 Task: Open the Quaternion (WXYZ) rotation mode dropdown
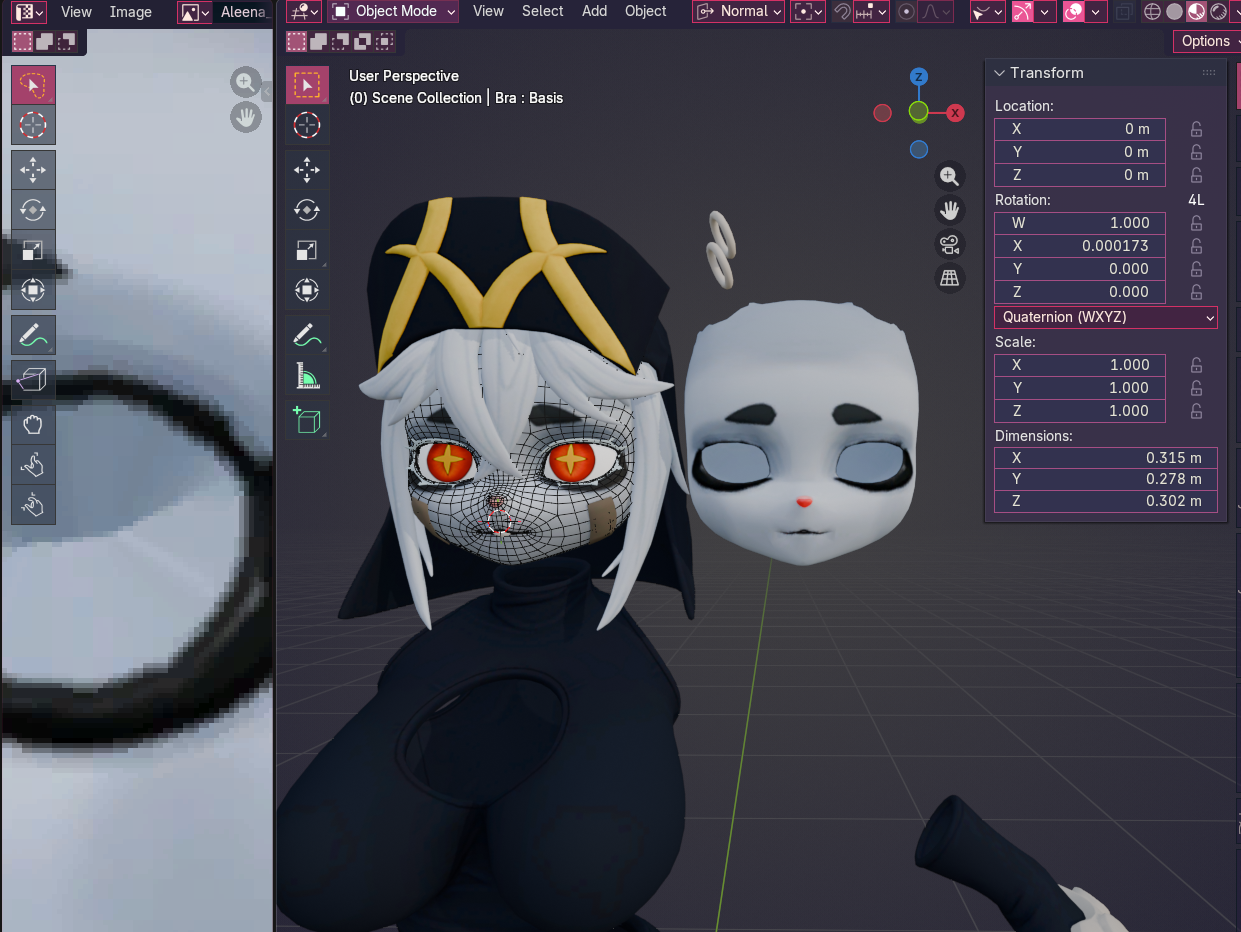[x=1105, y=317]
